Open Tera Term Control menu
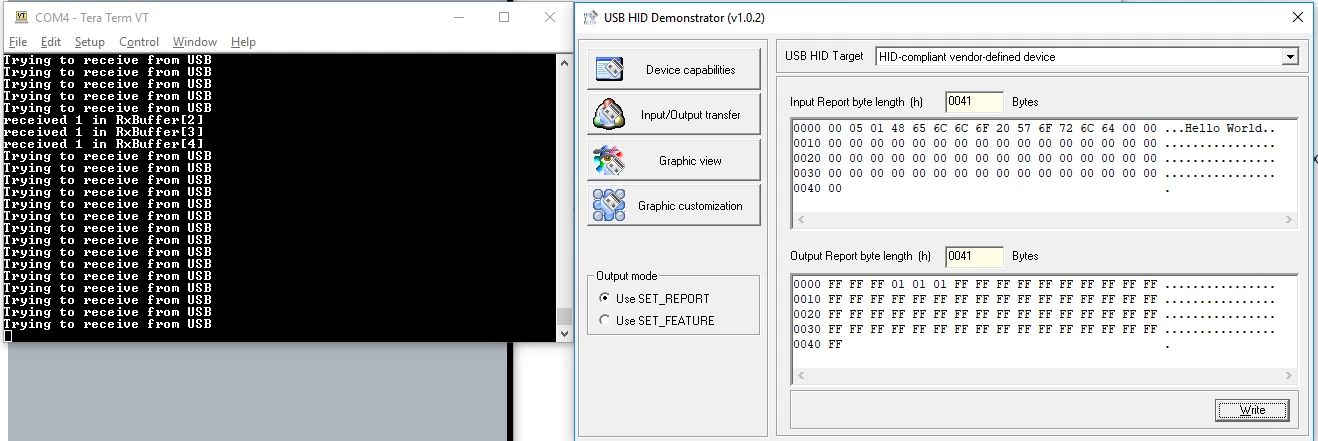 click(x=139, y=42)
